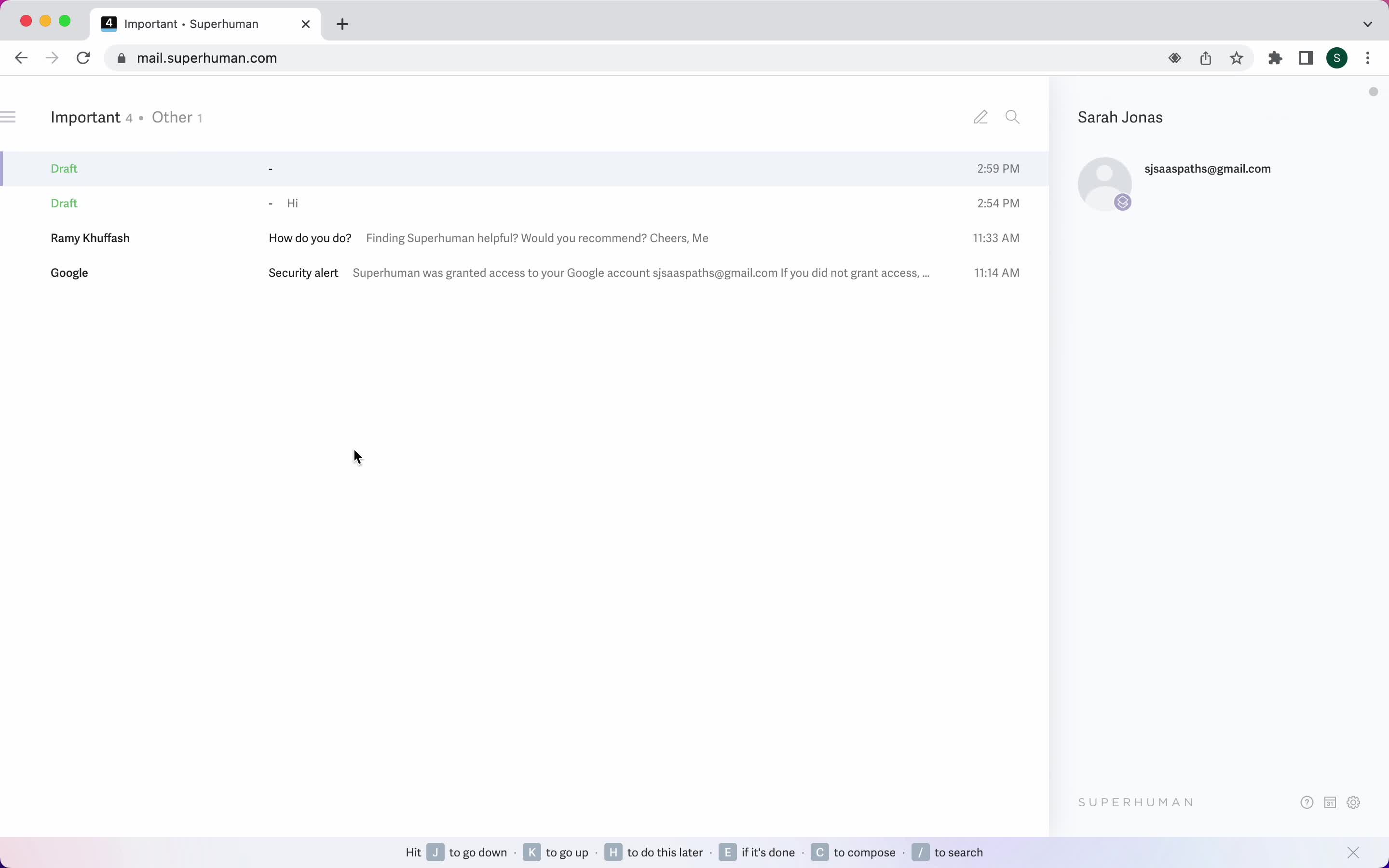
Task: Open the extensions puzzle icon
Action: point(1275,58)
